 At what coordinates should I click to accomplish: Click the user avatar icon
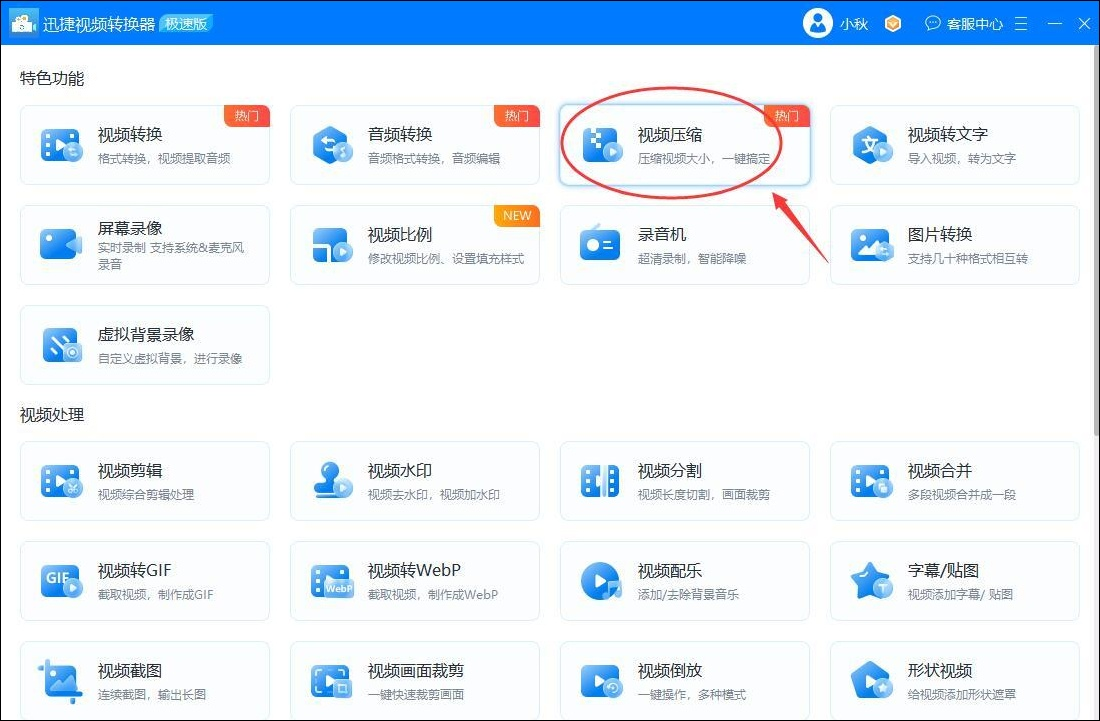point(817,23)
